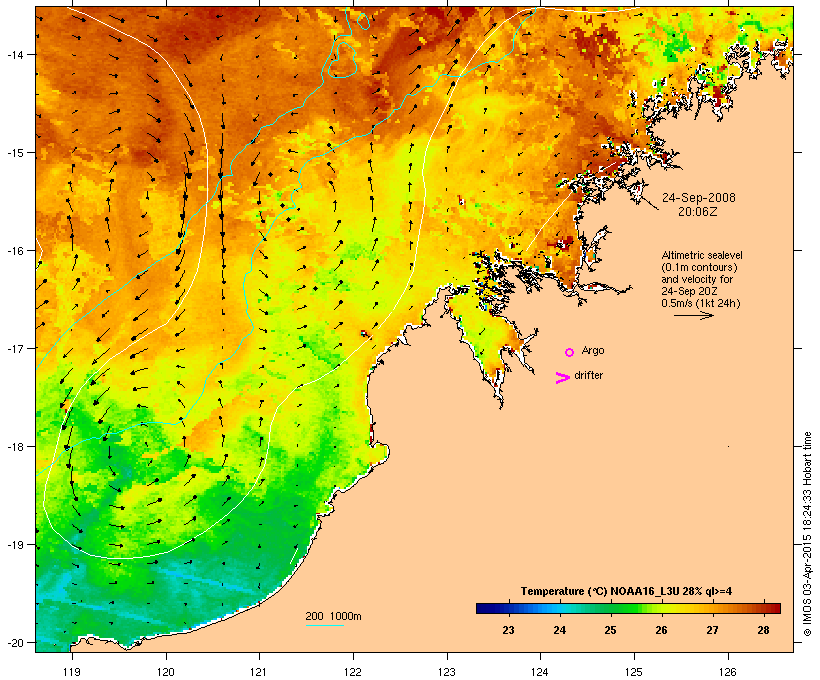This screenshot has width=820, height=680.
Task: Click the '200 1000m' bathymetry label
Action: [x=333, y=616]
